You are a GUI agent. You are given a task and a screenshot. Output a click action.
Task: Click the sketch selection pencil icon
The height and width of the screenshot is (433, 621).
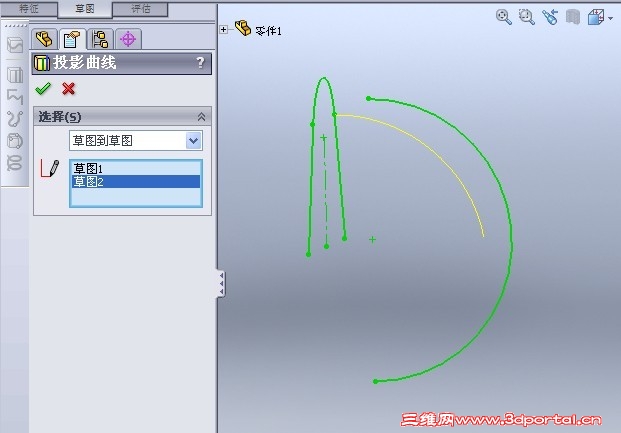(50, 168)
